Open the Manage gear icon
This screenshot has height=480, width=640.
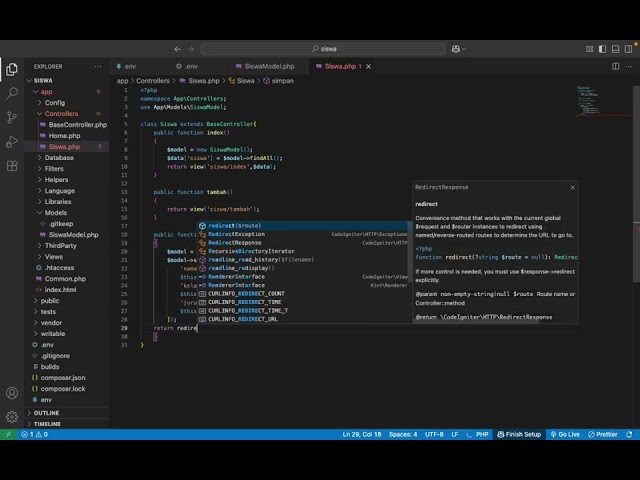(x=12, y=417)
